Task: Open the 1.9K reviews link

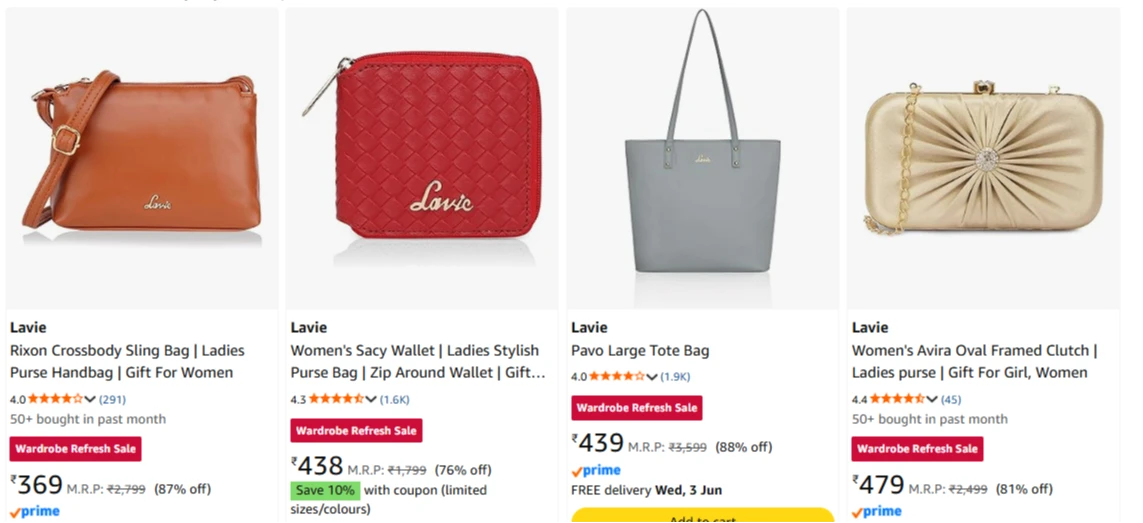Action: point(675,376)
